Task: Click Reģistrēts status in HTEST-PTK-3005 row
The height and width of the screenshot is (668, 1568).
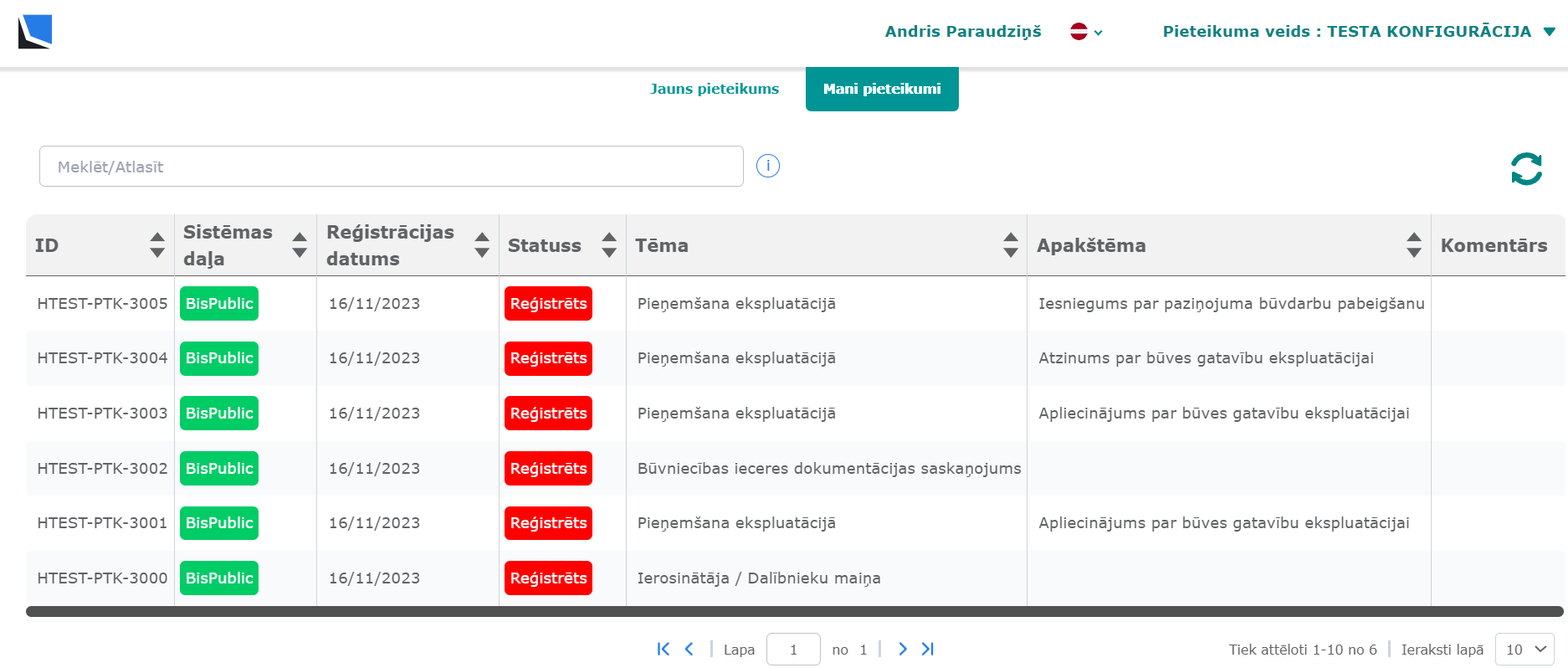Action: (548, 304)
